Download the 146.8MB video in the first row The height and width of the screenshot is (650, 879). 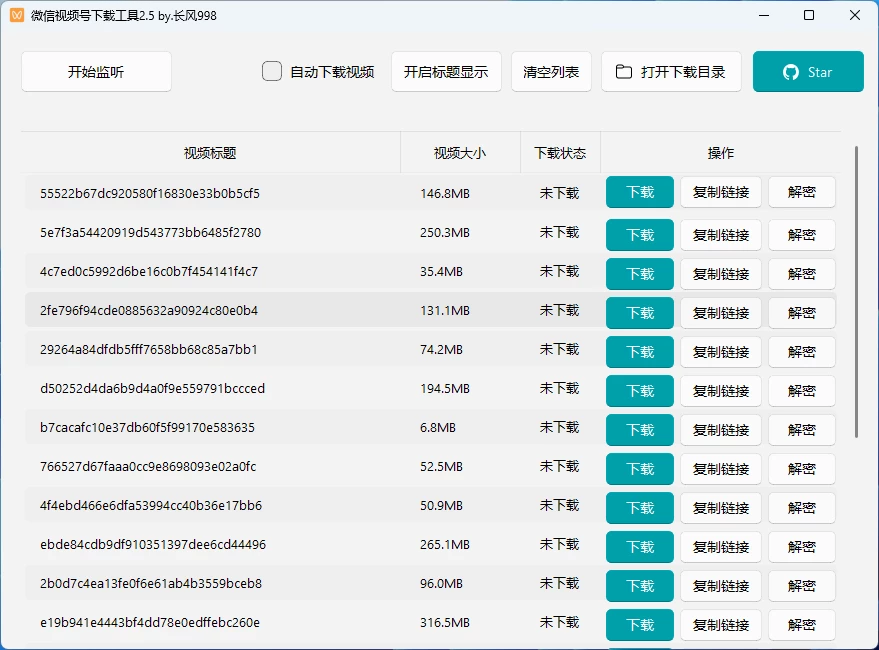coord(639,192)
